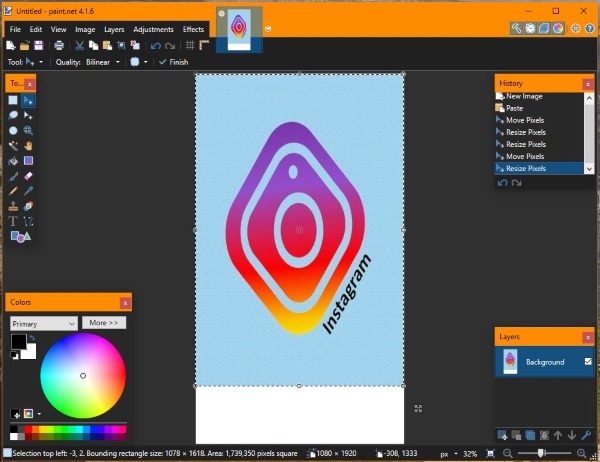600x462 pixels.
Task: Click the Crop to Selection icon
Action: click(121, 46)
